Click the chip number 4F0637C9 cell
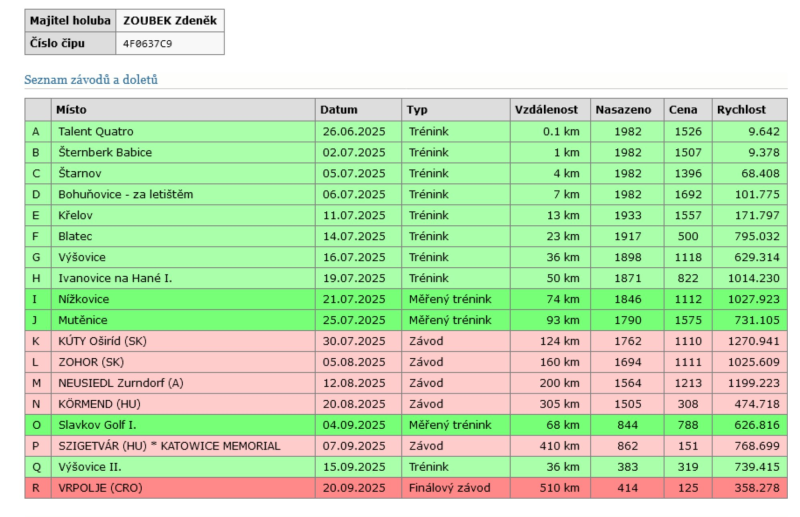 (x=146, y=44)
